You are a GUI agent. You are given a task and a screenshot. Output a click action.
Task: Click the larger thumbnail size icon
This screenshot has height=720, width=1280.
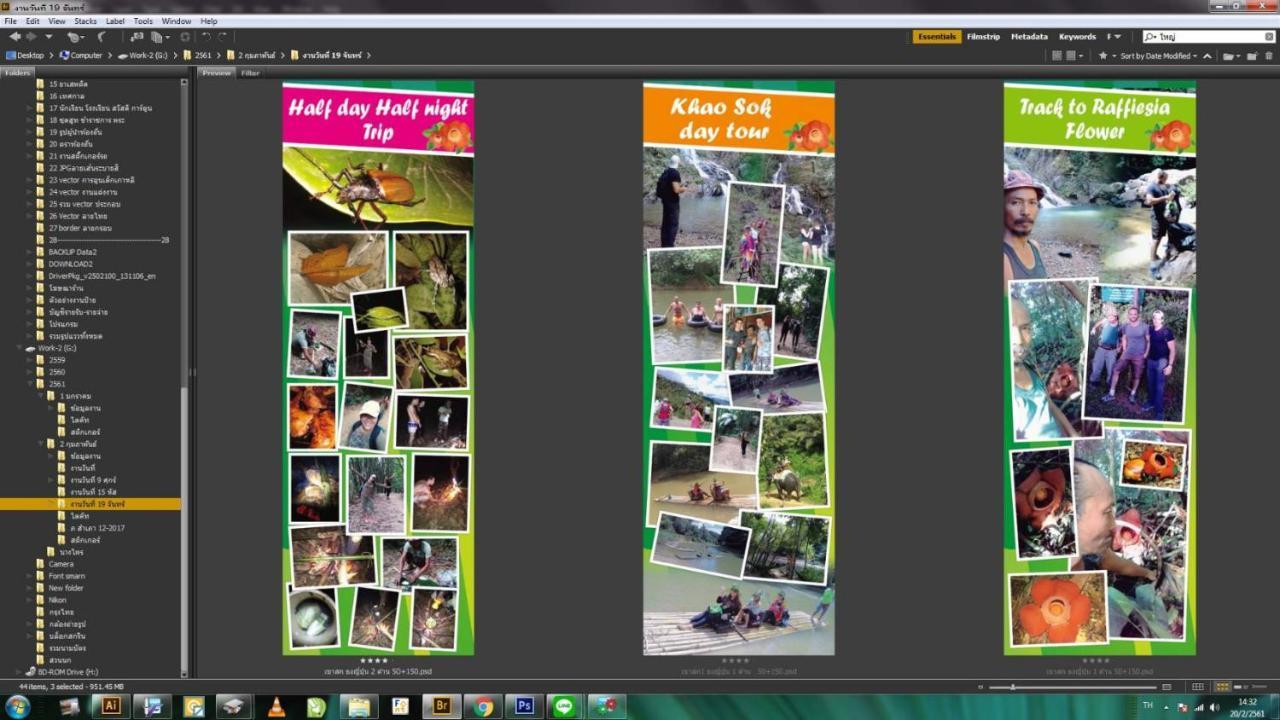click(1167, 687)
